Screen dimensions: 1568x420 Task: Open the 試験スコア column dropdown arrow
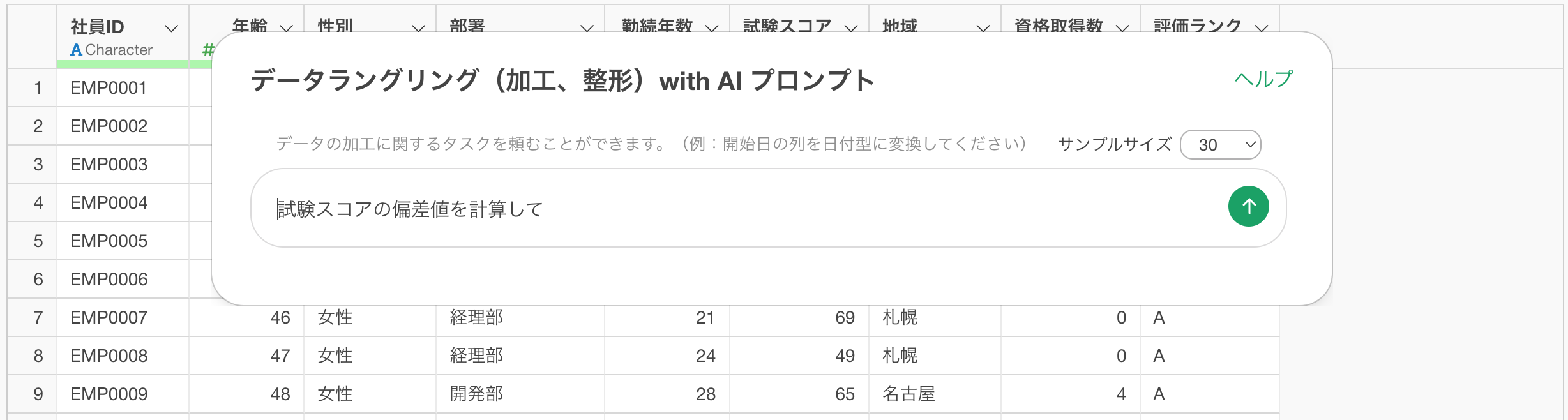click(851, 28)
